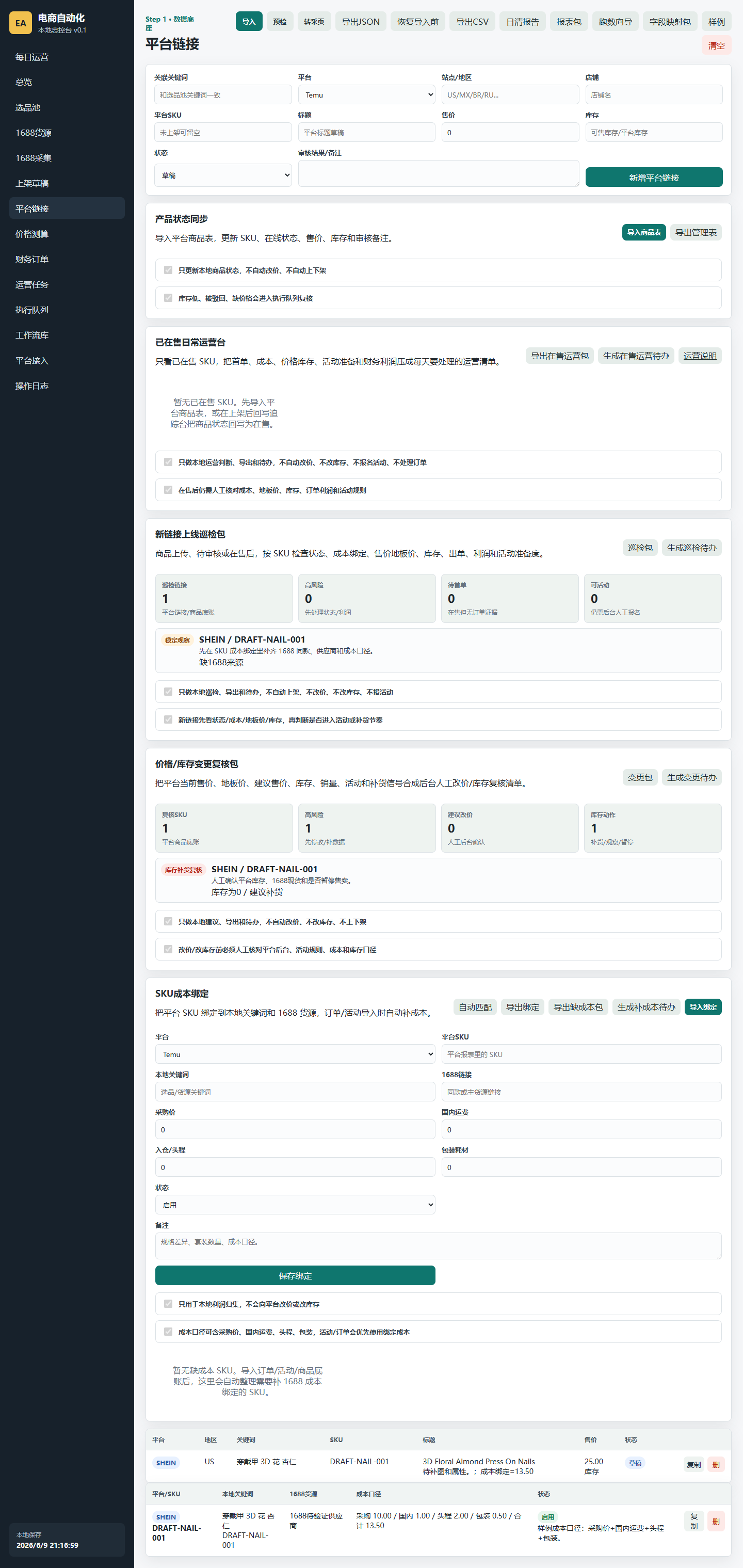Viewport: 743px width, 1568px height.
Task: Click the 关联关键词 input field
Action: 223,94
